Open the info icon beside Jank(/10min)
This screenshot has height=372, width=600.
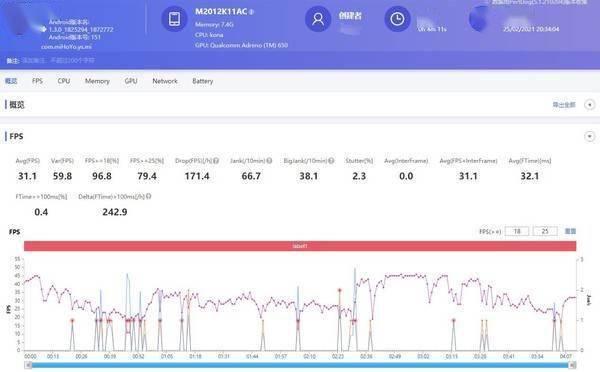[x=269, y=161]
